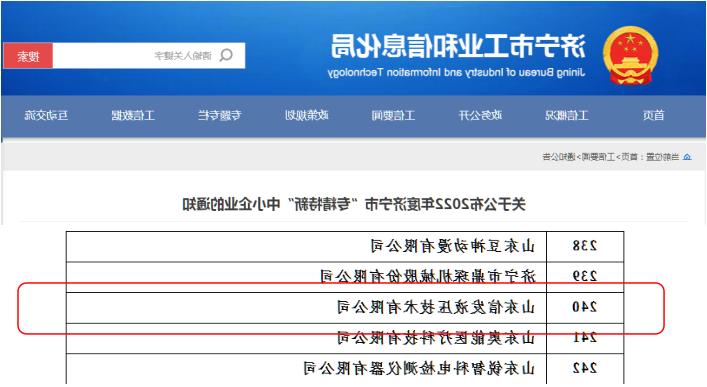Open the 首页 nav item

tap(653, 116)
